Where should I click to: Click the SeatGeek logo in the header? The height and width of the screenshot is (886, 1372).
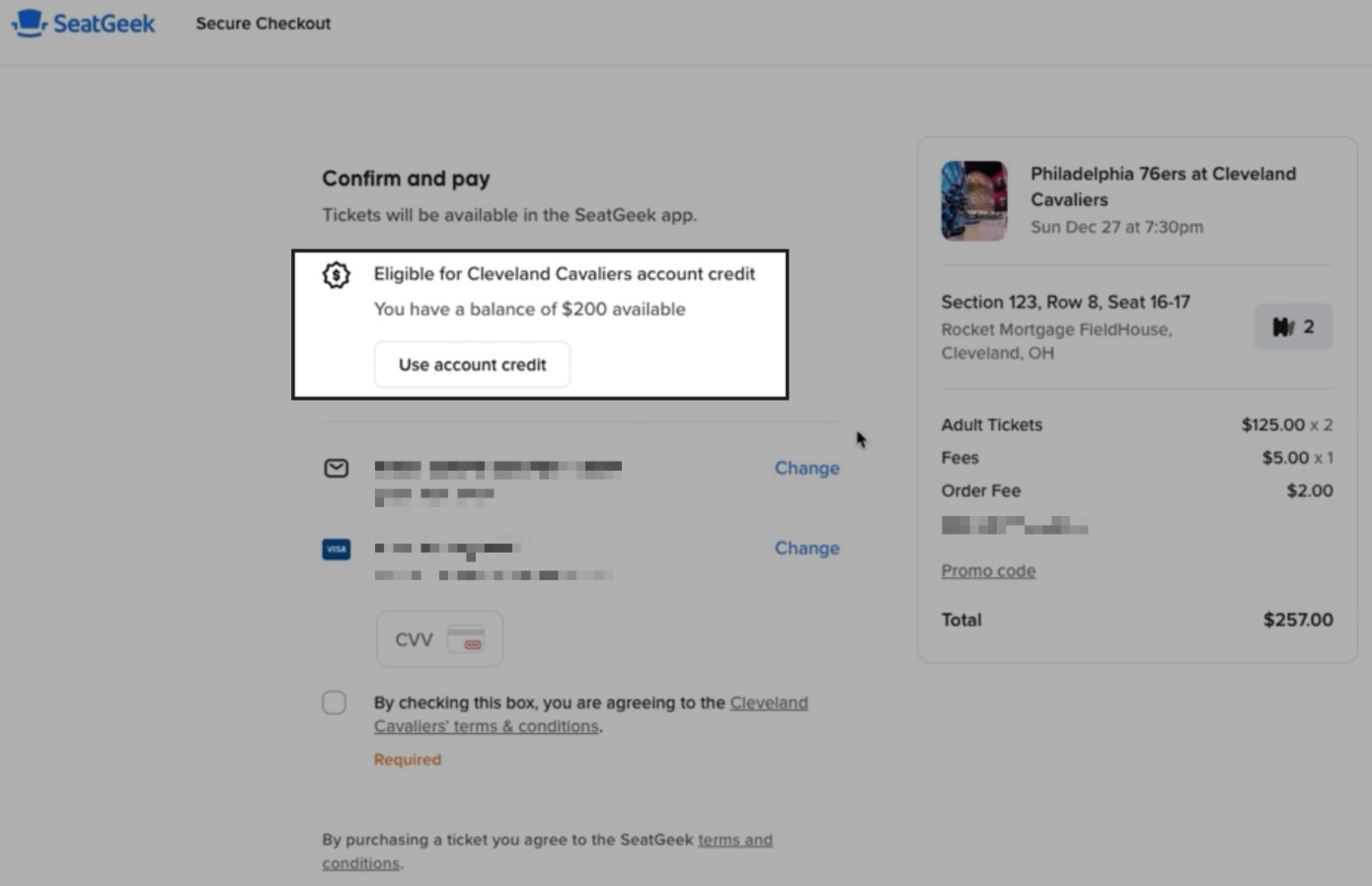83,24
